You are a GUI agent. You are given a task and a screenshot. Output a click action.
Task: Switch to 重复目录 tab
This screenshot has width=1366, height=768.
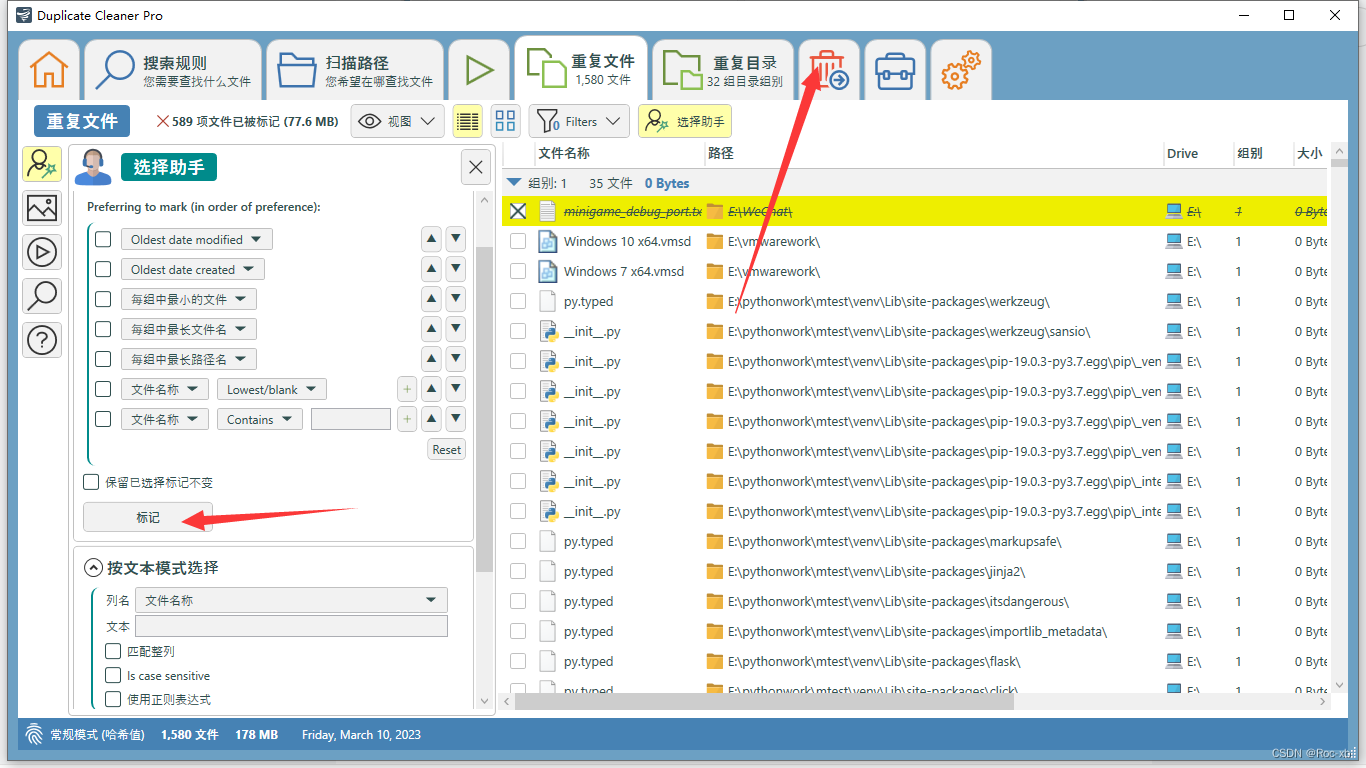(723, 70)
